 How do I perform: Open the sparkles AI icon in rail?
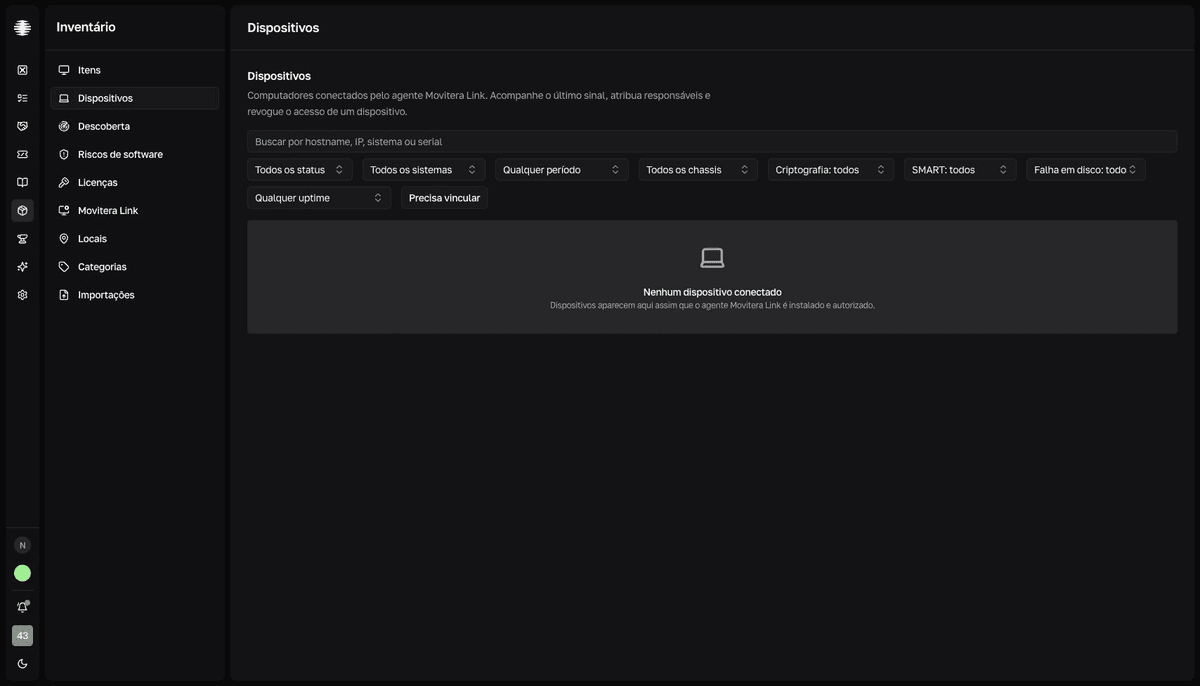click(x=22, y=267)
